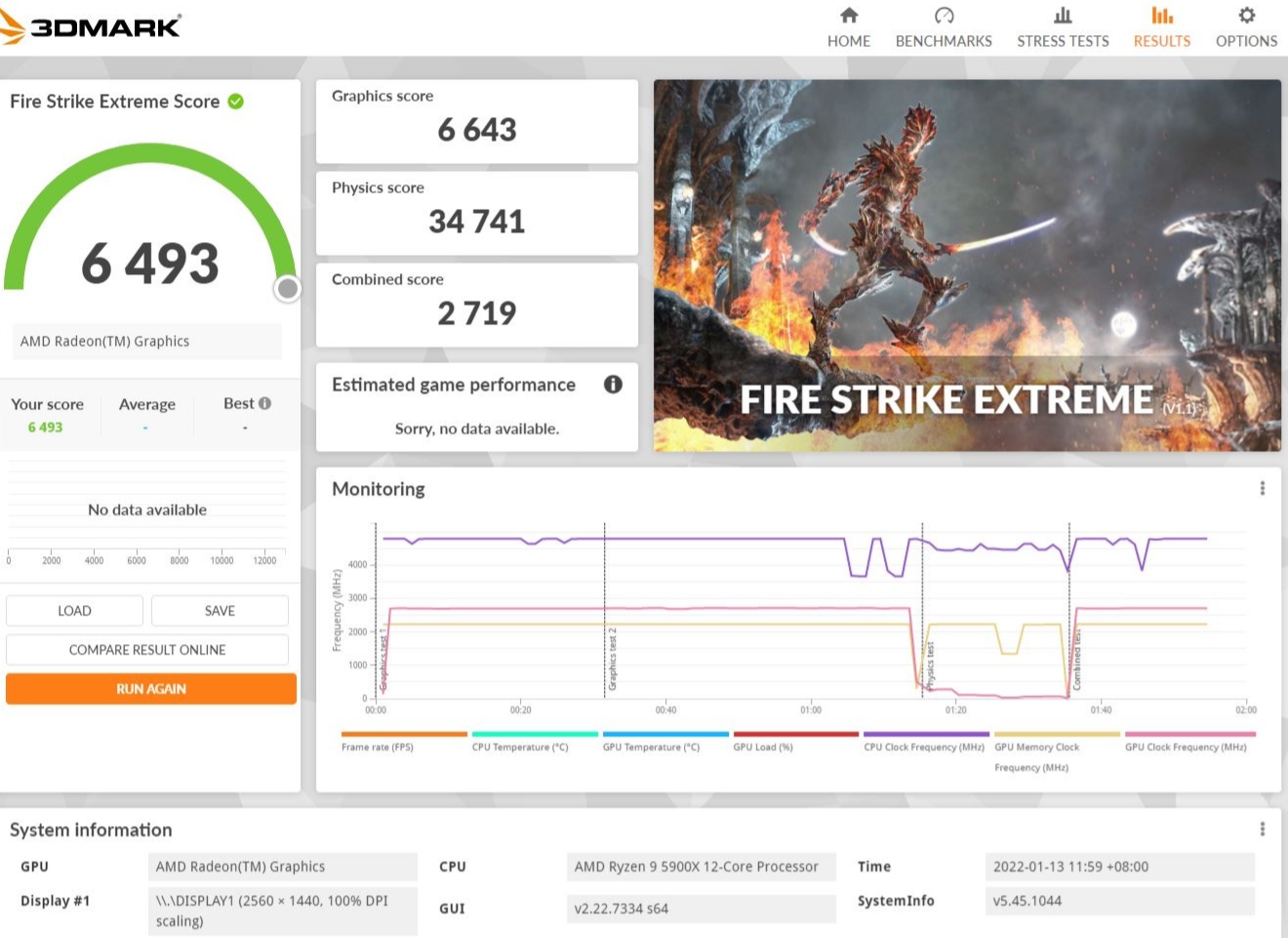
Task: Click the GUI version v2.22.7334 s64
Action: (701, 909)
